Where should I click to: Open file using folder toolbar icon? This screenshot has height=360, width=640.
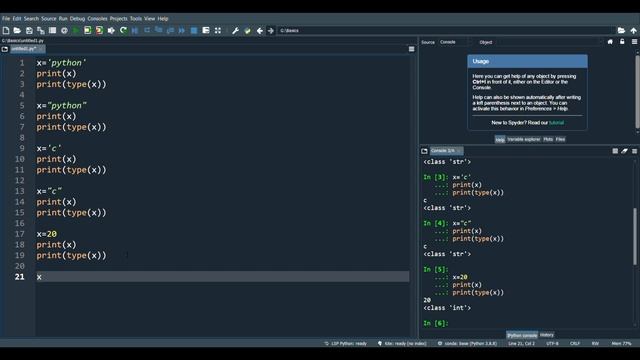click(x=17, y=31)
